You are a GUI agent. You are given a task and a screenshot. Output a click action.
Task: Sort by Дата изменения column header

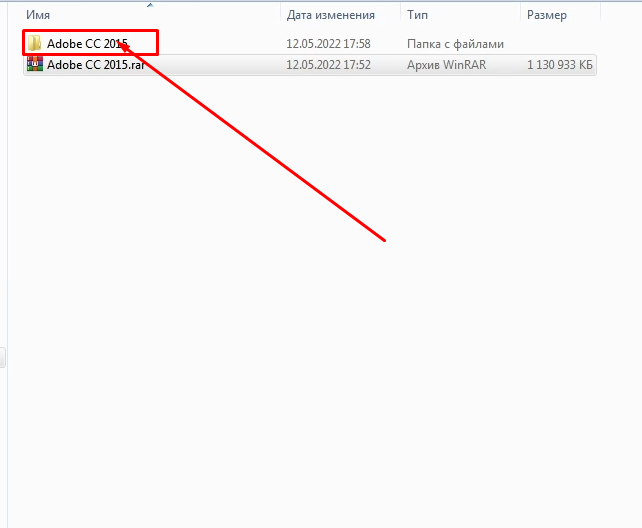point(330,15)
